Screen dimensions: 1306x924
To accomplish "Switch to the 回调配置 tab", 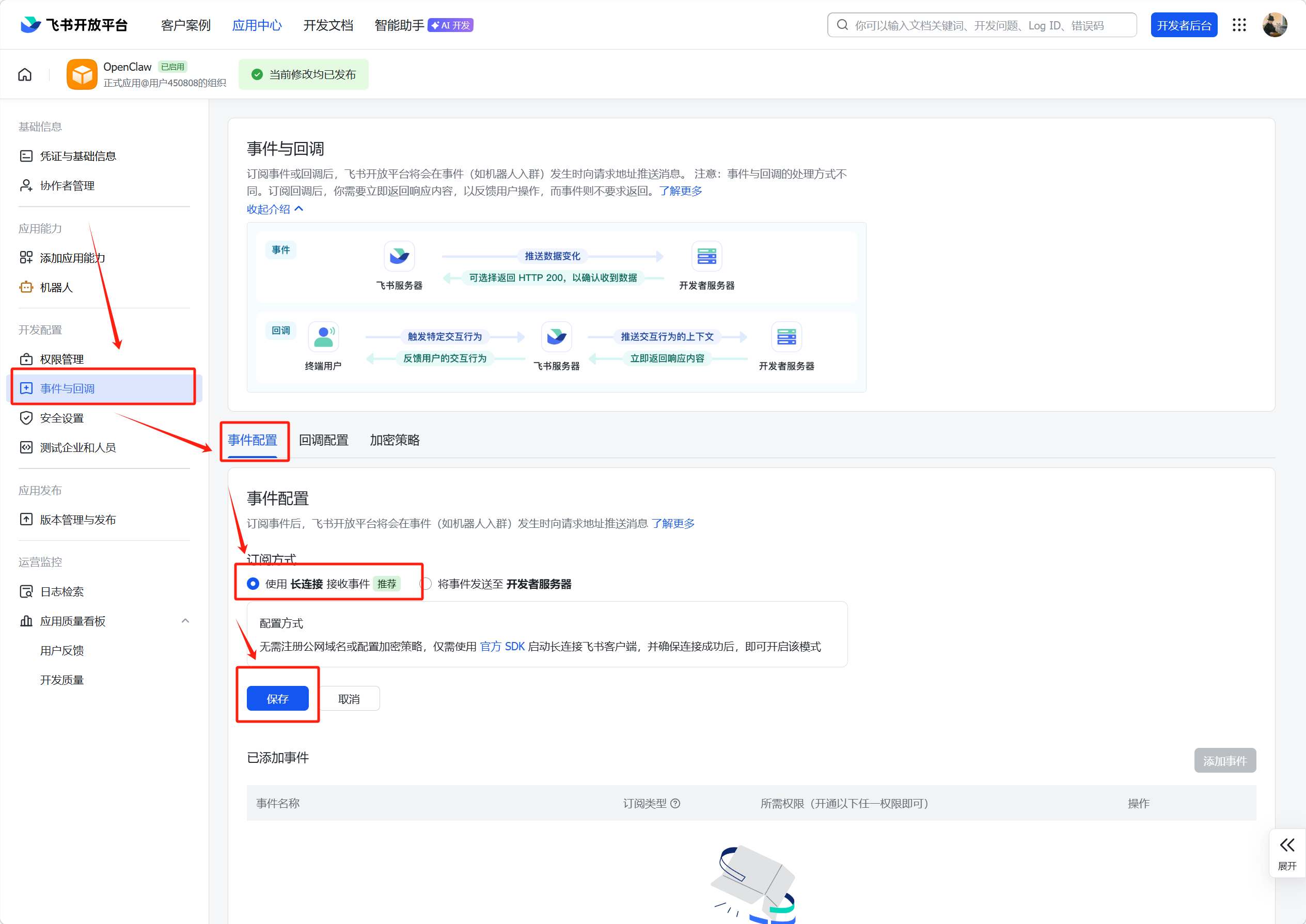I will point(324,440).
